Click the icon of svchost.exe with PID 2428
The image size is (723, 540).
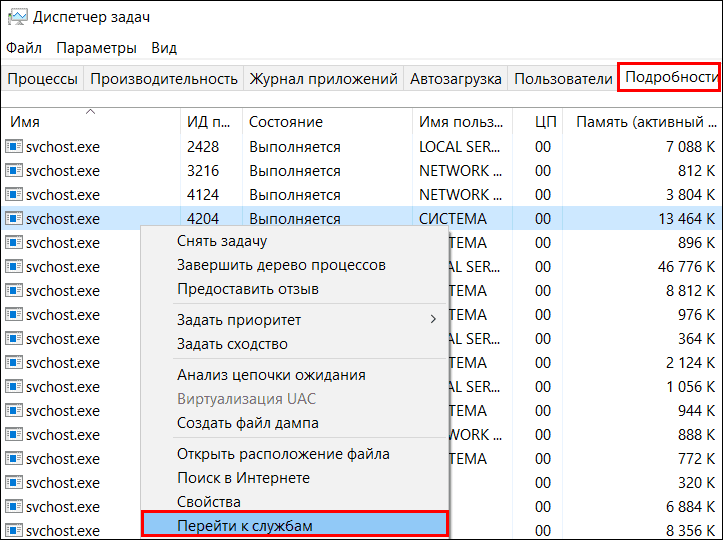point(14,147)
